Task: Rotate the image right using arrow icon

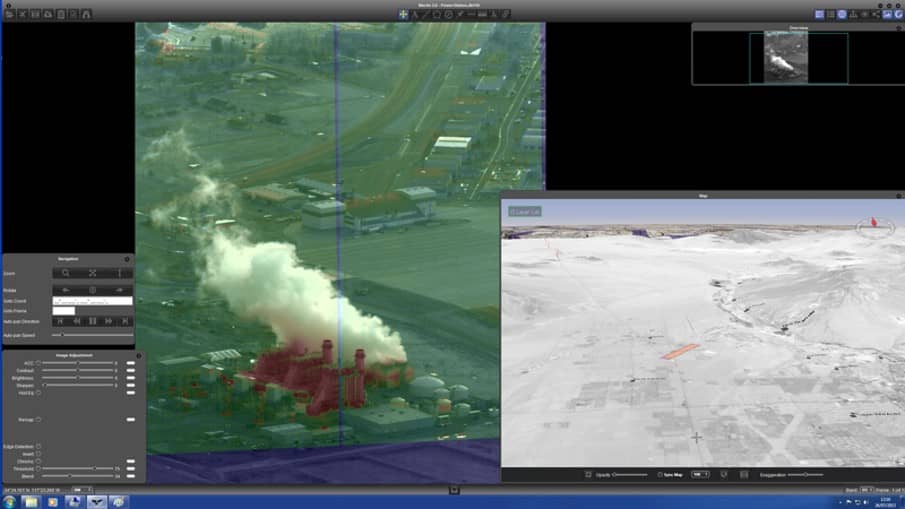Action: 119,290
